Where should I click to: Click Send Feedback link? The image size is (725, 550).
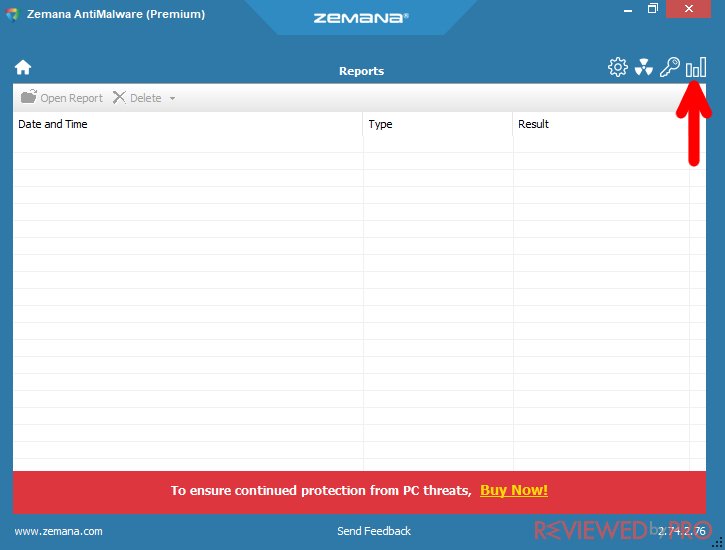tap(374, 531)
